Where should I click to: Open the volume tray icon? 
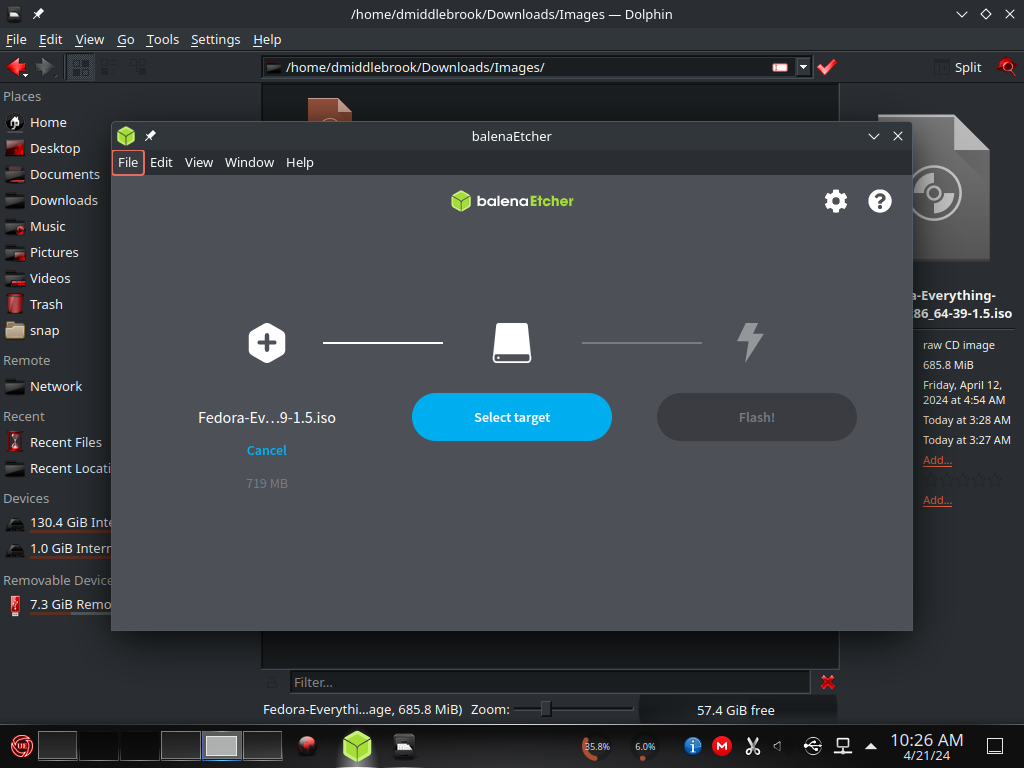[778, 746]
